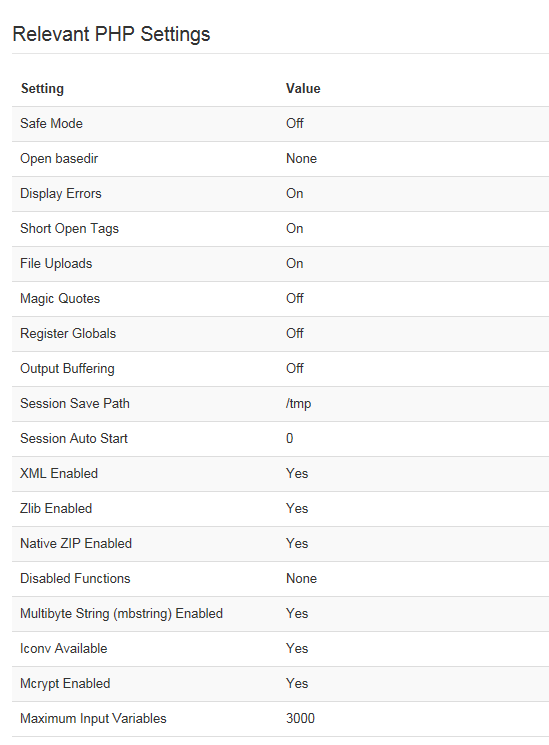549x745 pixels.
Task: Click the Short Open Tags label
Action: click(x=69, y=229)
